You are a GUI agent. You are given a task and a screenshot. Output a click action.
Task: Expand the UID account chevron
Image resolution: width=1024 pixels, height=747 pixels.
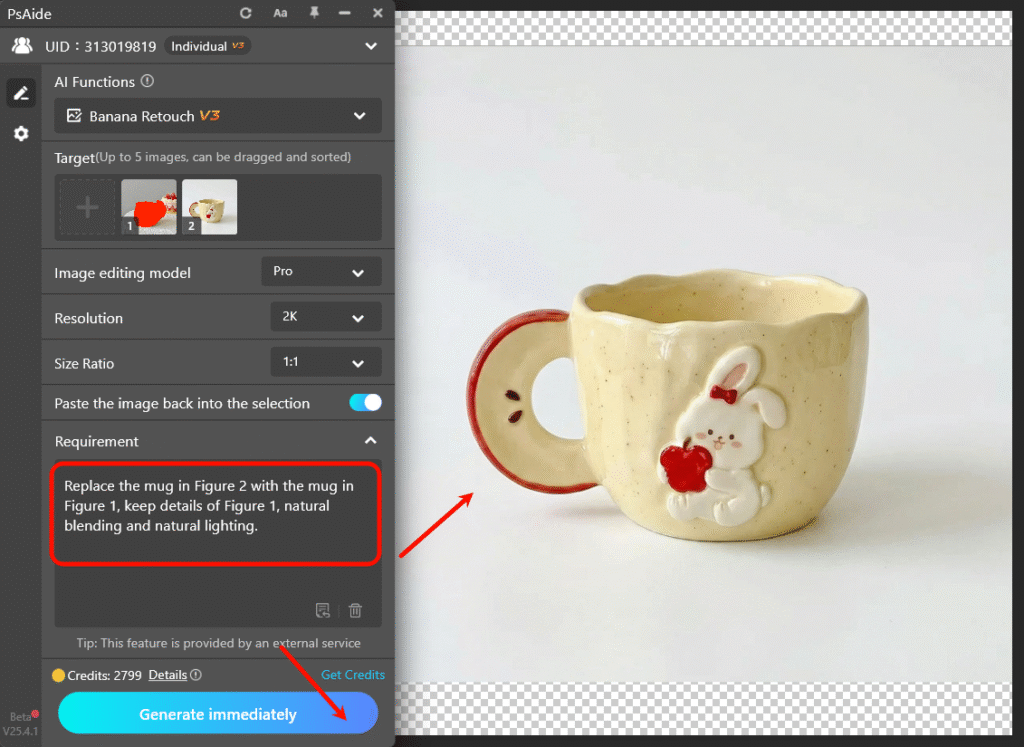tap(371, 46)
